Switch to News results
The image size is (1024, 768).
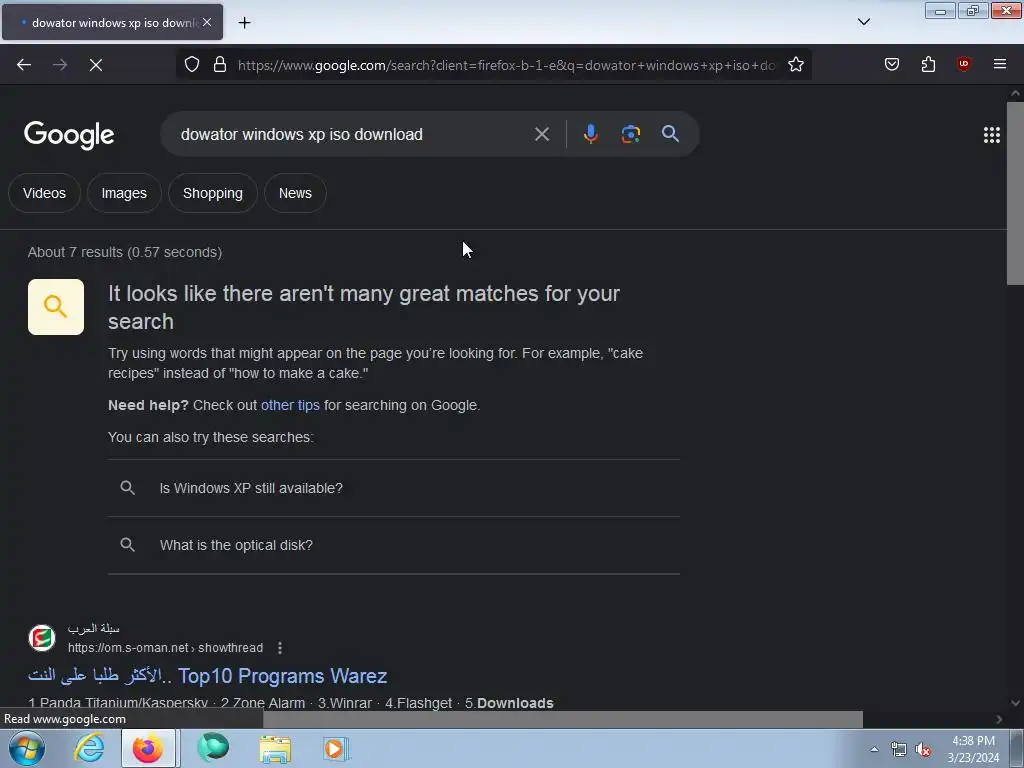(x=295, y=193)
